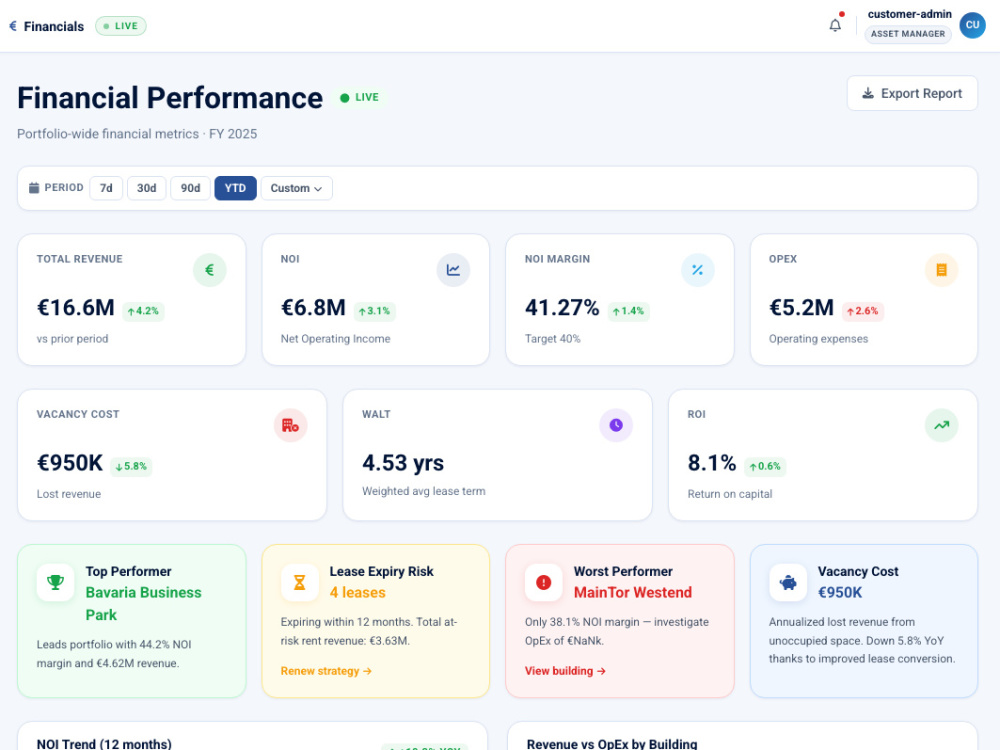Click 'Portfolio-wide financial metrics · FY 2025' subtitle
Screen dimensions: 1000x750
pos(137,134)
